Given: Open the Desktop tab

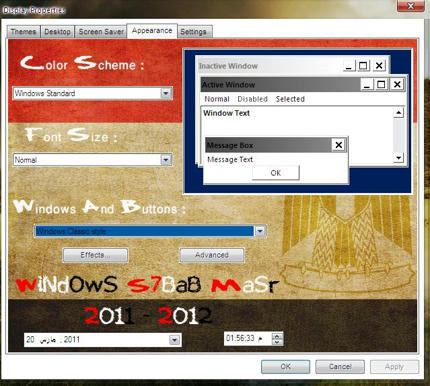Looking at the screenshot, I should pyautogui.click(x=57, y=32).
